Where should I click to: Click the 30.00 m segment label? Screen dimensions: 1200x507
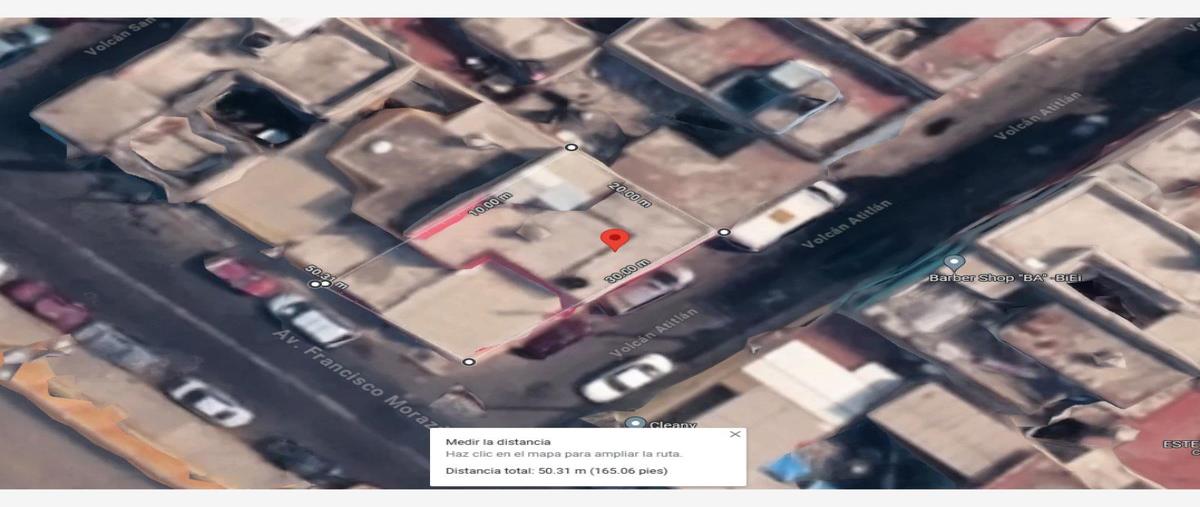click(628, 270)
